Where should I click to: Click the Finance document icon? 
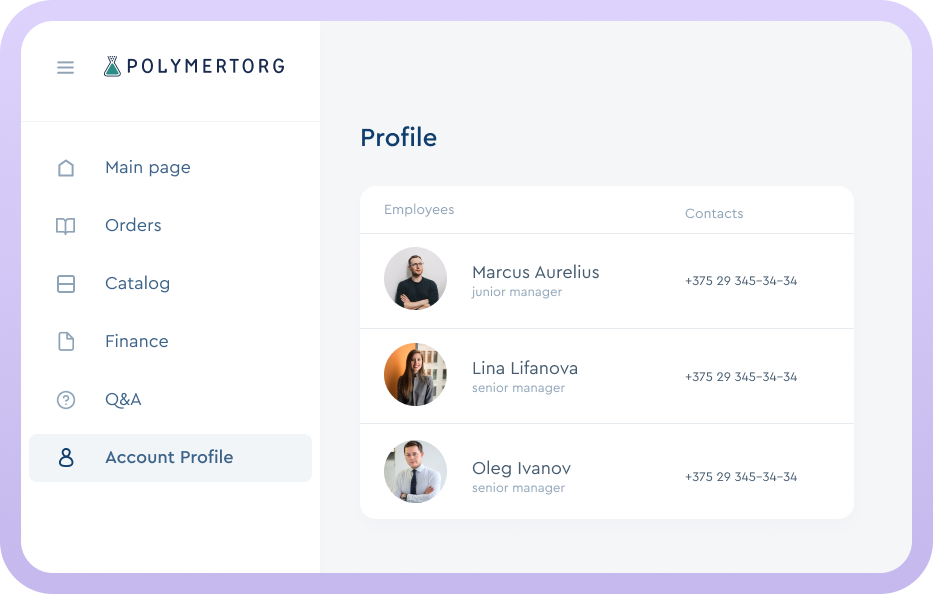tap(66, 342)
